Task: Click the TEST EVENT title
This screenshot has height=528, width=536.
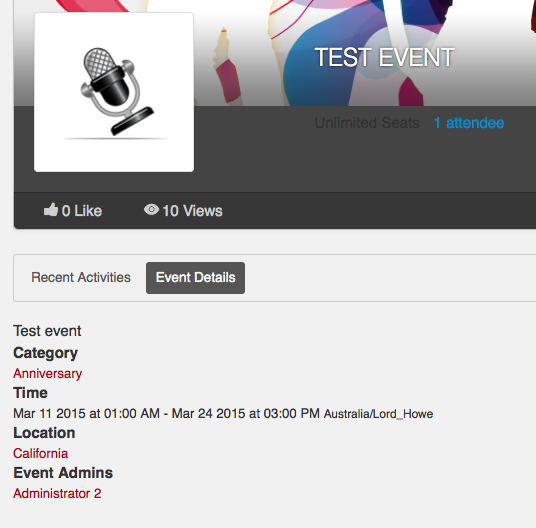Action: [x=385, y=57]
